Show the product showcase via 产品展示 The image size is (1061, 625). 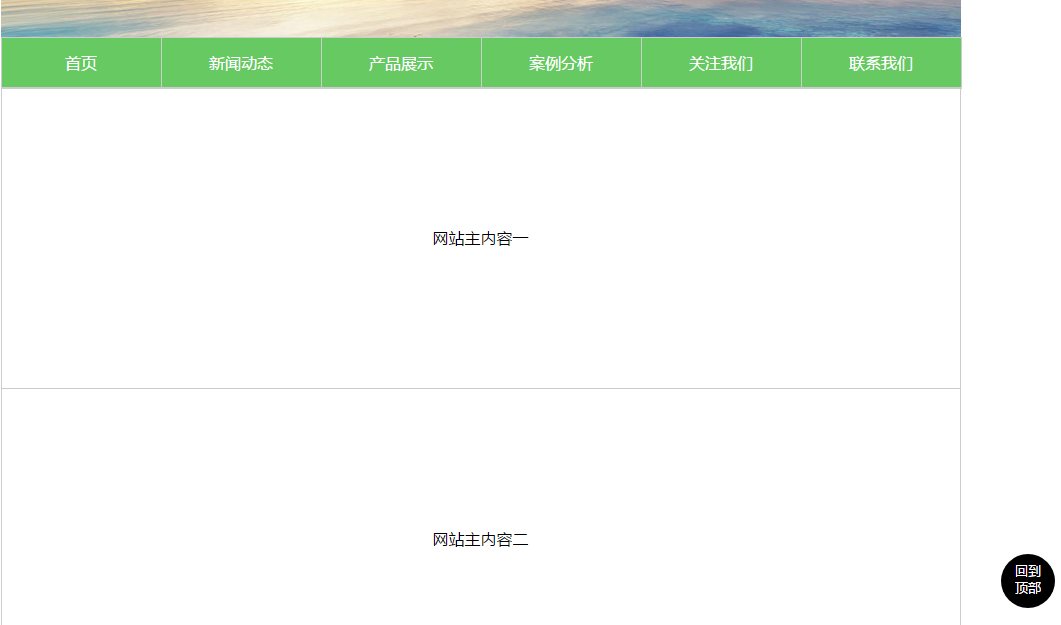401,64
